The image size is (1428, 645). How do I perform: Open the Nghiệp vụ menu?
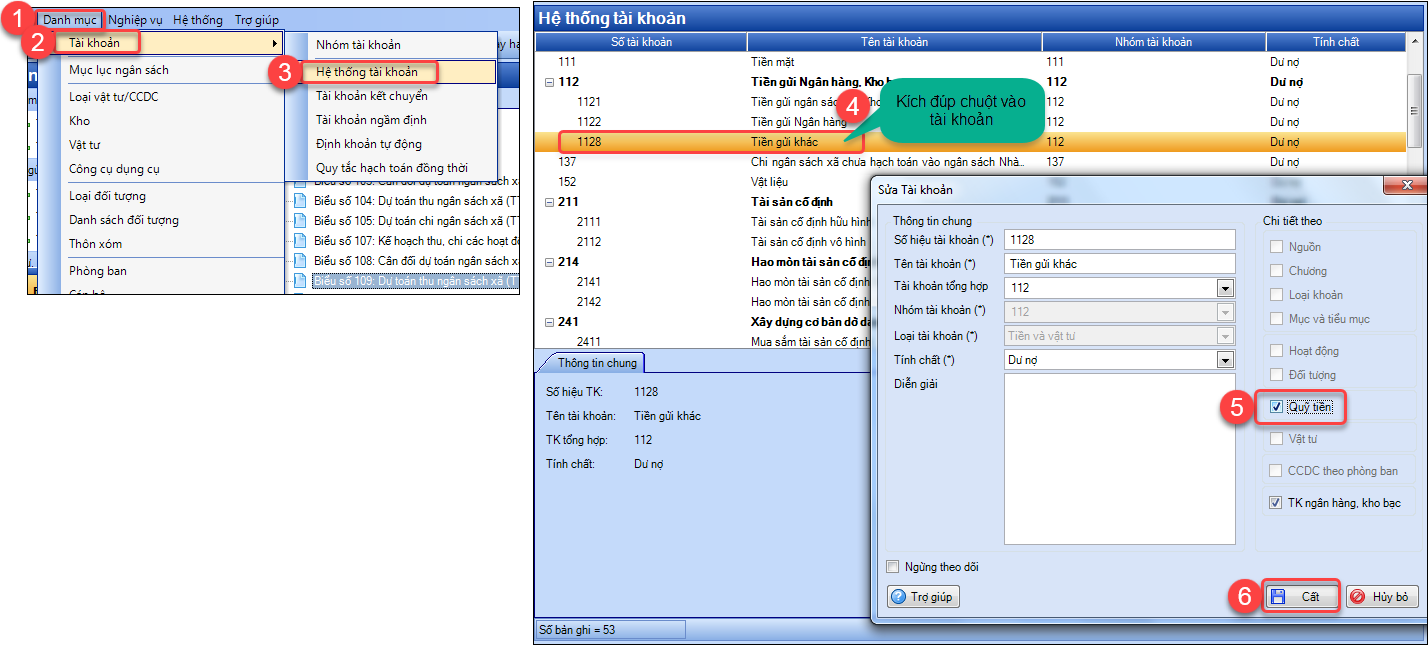pos(135,20)
